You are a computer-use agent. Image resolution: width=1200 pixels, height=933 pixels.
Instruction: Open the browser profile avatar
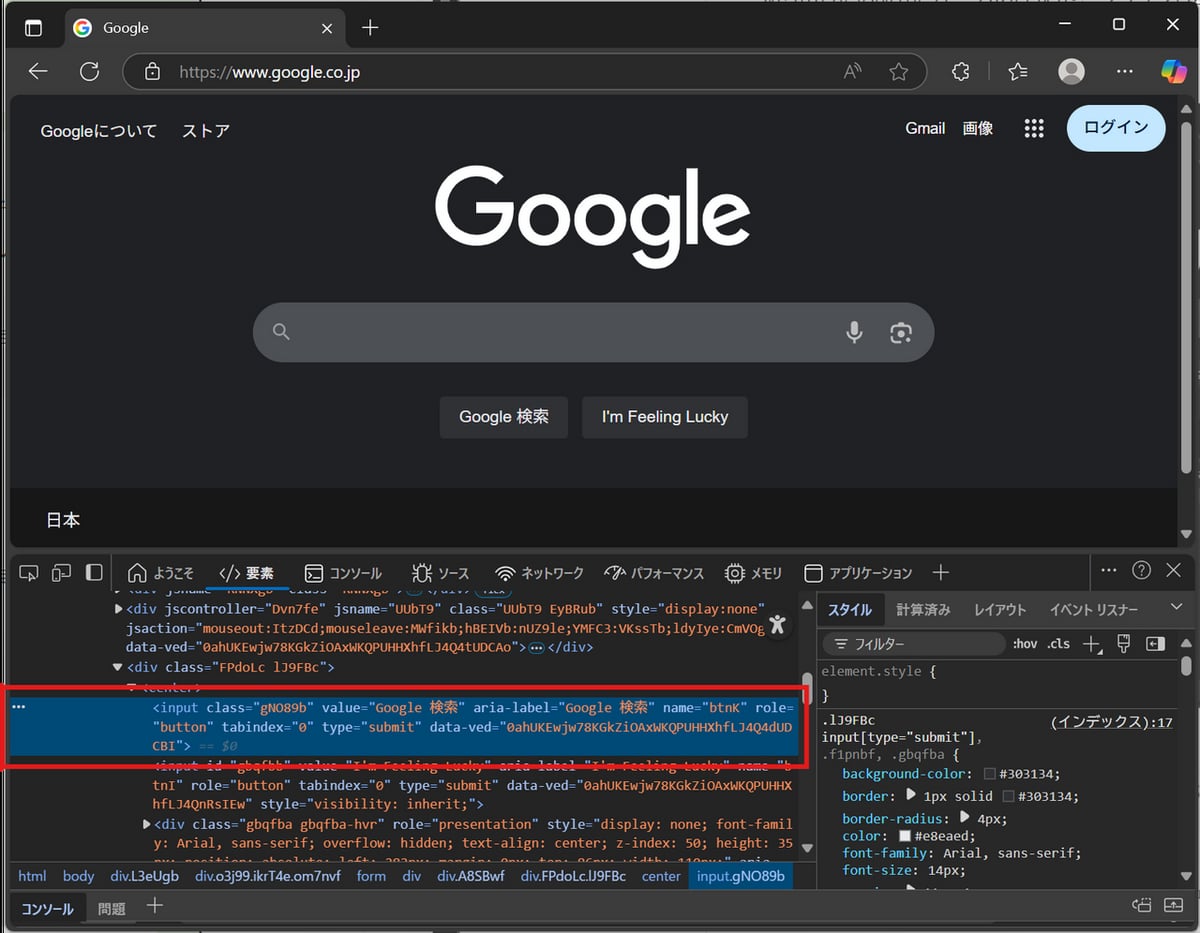[x=1071, y=71]
